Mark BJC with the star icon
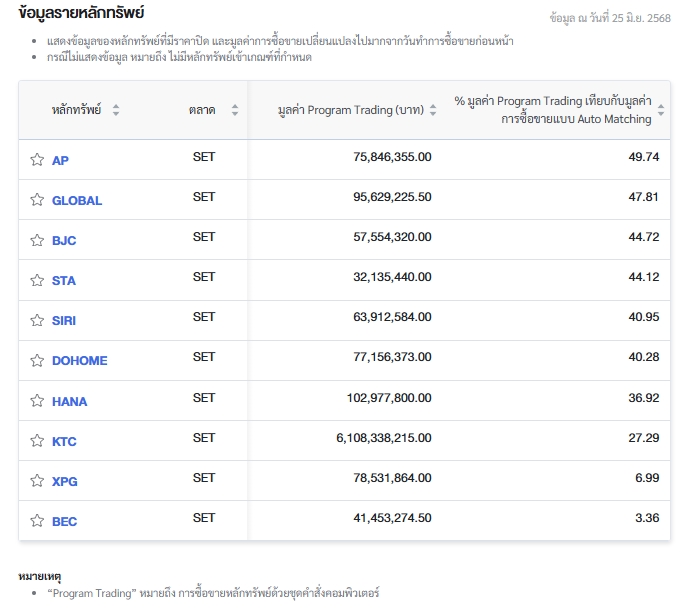The height and width of the screenshot is (608, 687). (x=37, y=240)
